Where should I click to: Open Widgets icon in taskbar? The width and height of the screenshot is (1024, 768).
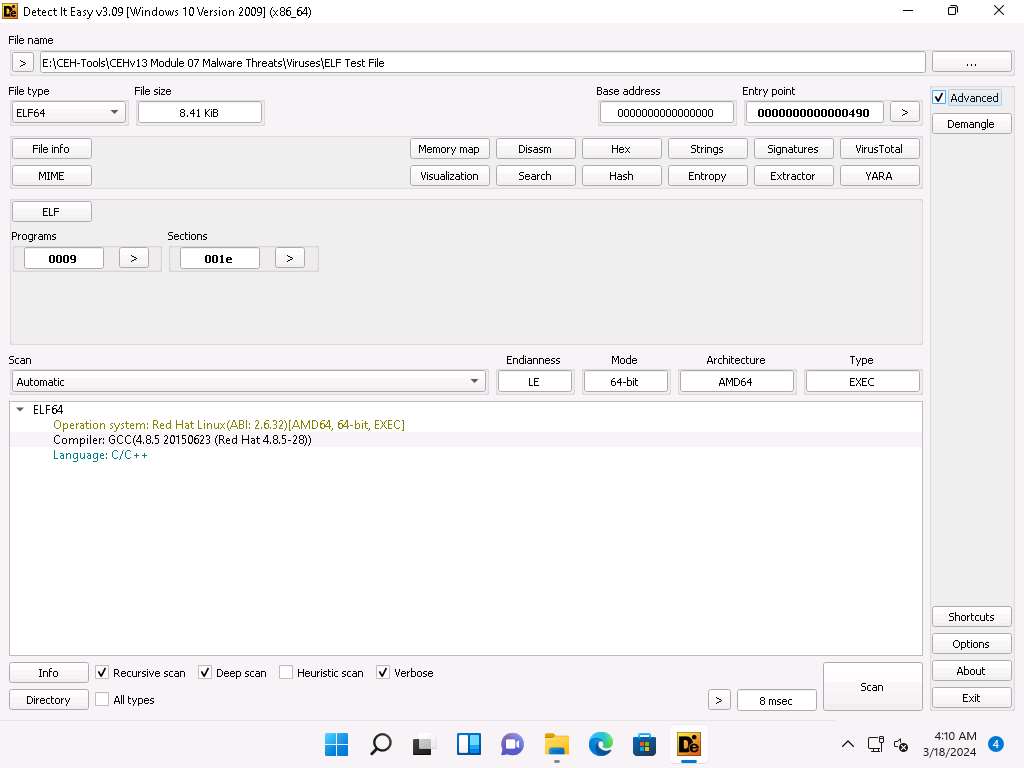pos(468,744)
